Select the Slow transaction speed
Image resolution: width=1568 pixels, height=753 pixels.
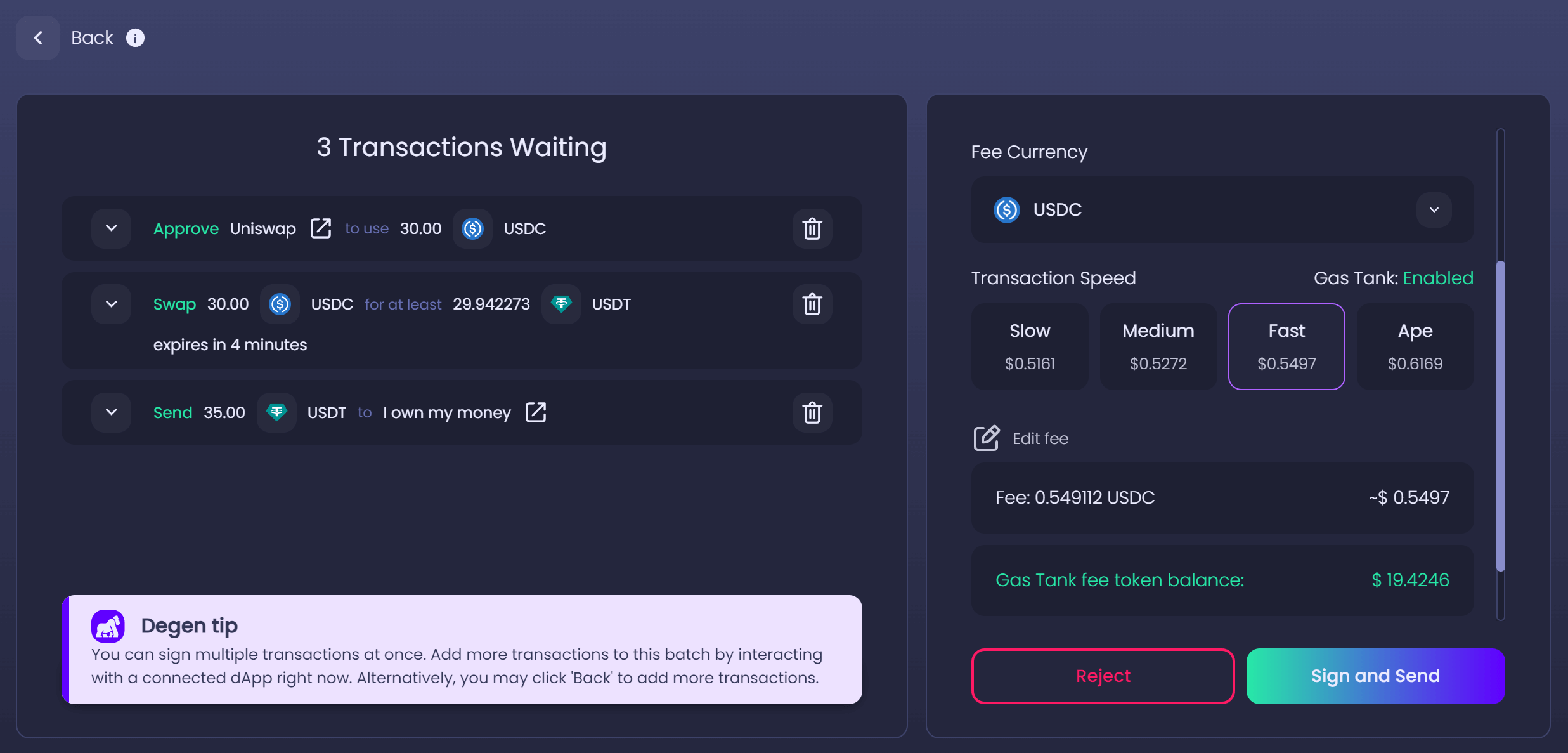pos(1029,346)
